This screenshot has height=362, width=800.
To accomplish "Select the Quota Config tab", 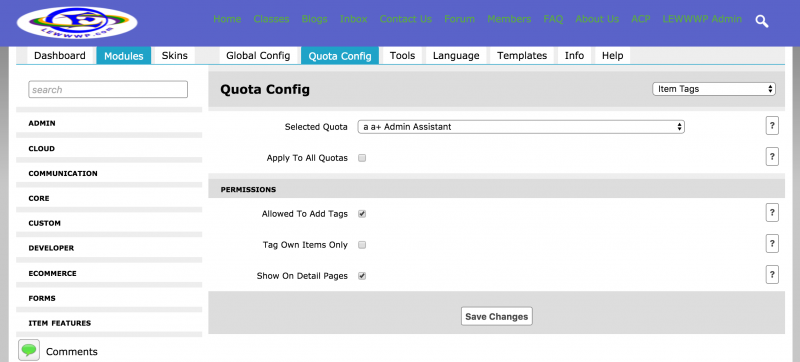I will (x=340, y=56).
